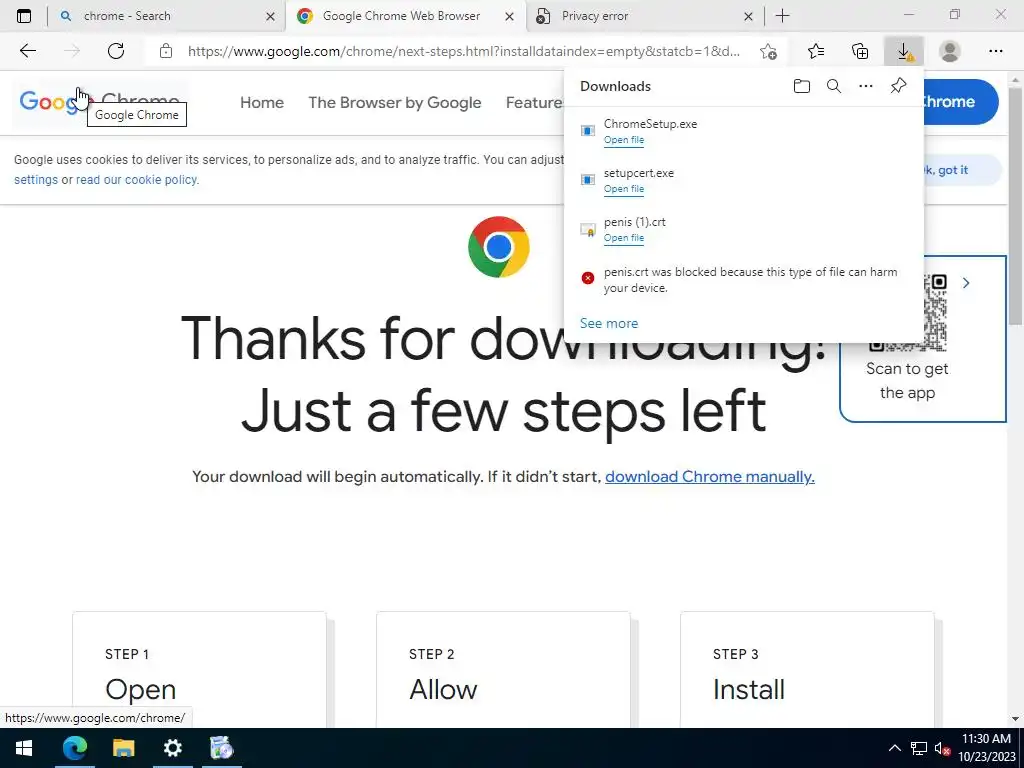Open file link under setupcert.exe
Screen dimensions: 1024x768
point(624,189)
